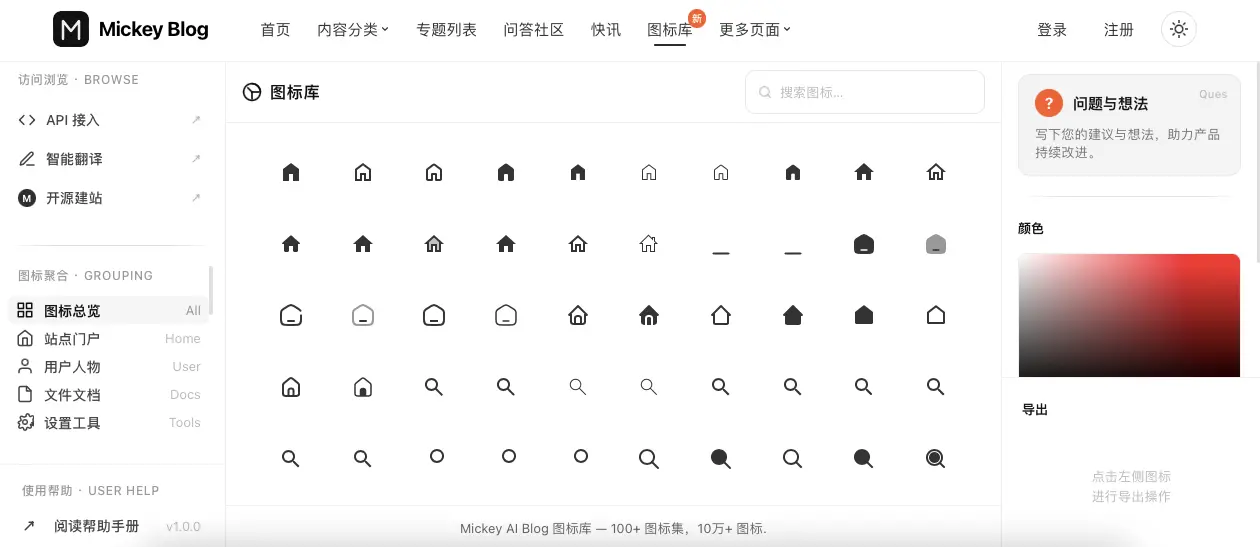Click the thin home icon with chimney
1260x547 pixels.
point(649,243)
